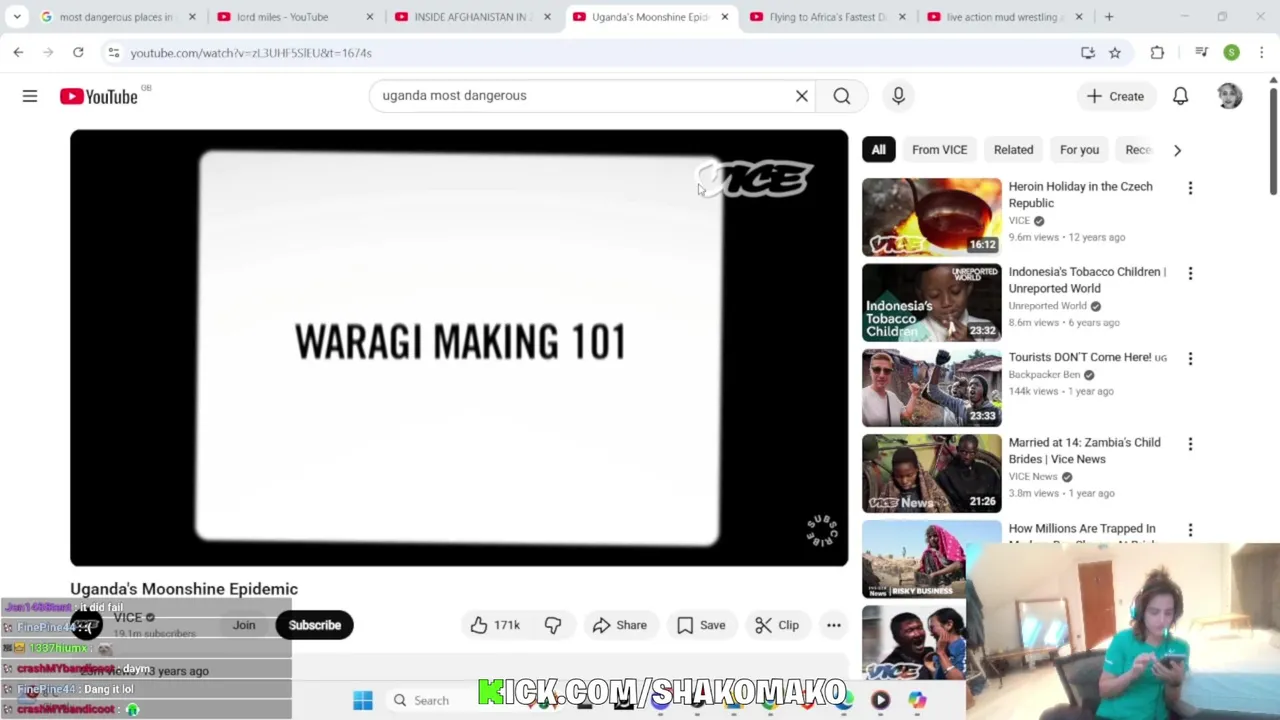Select the From VICE filter chip
Screen dimensions: 1280x720
coord(939,150)
